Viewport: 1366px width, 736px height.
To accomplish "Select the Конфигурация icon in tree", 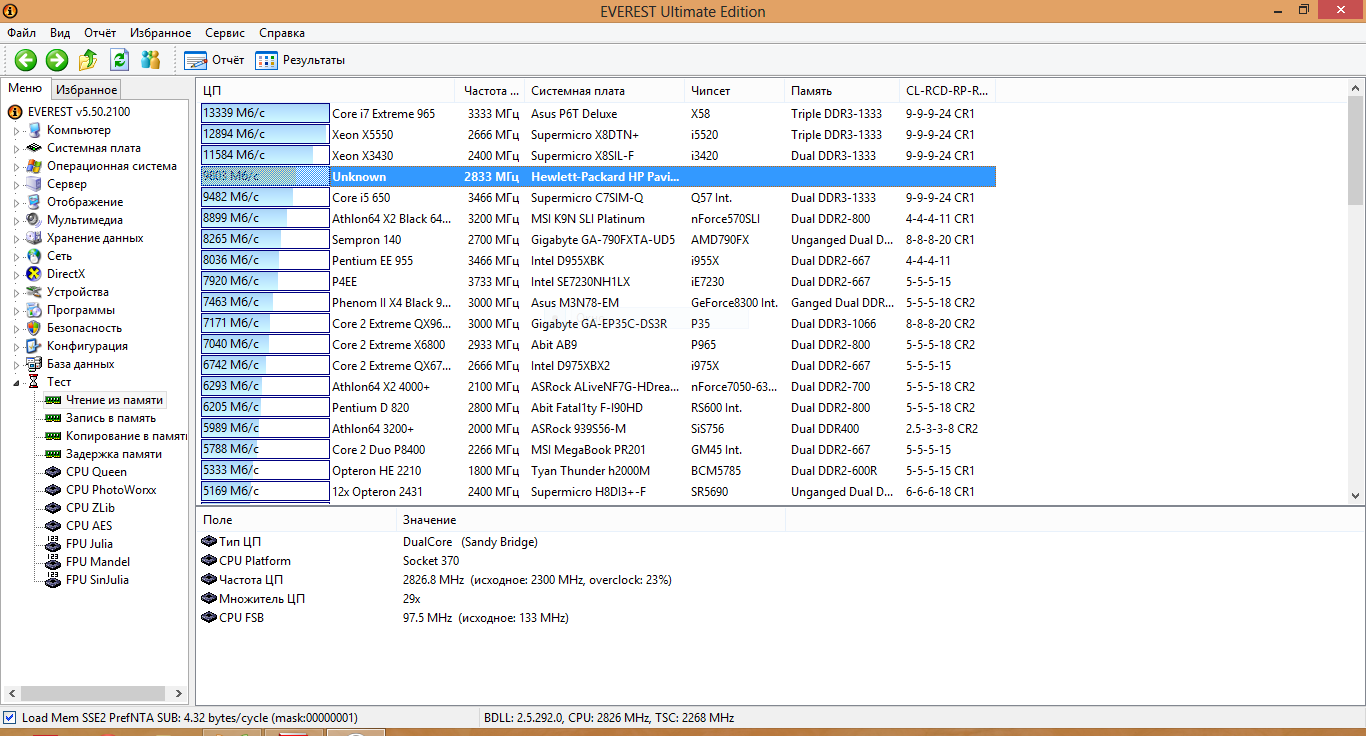I will tap(34, 346).
